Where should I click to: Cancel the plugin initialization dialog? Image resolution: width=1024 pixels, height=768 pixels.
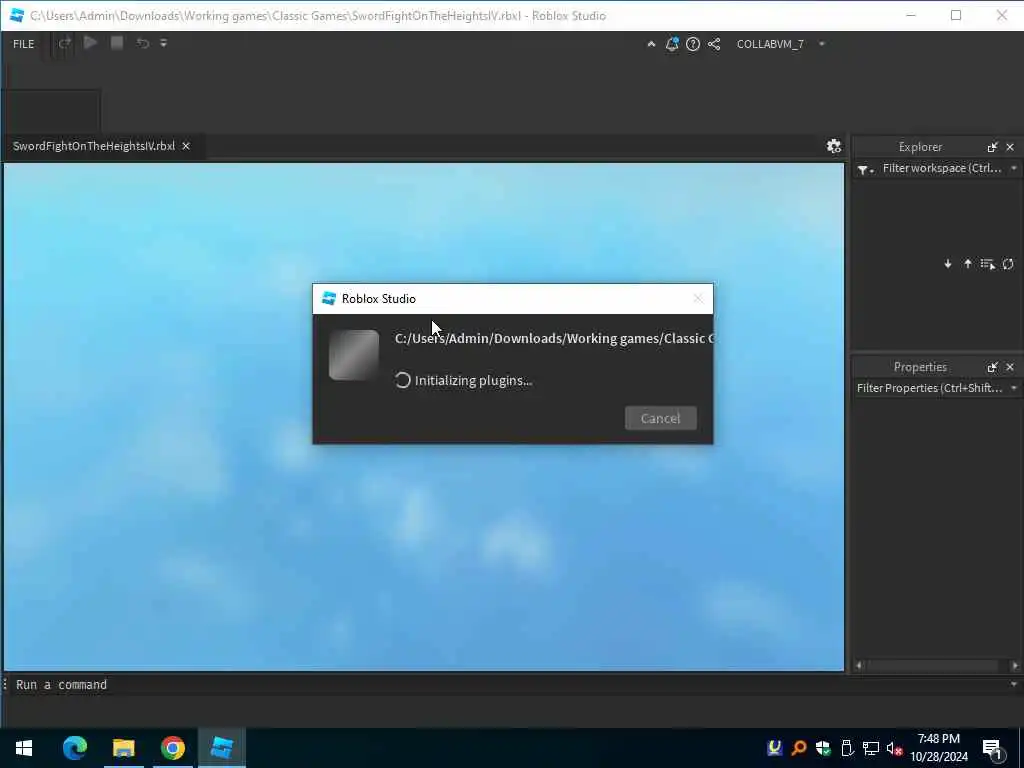660,418
